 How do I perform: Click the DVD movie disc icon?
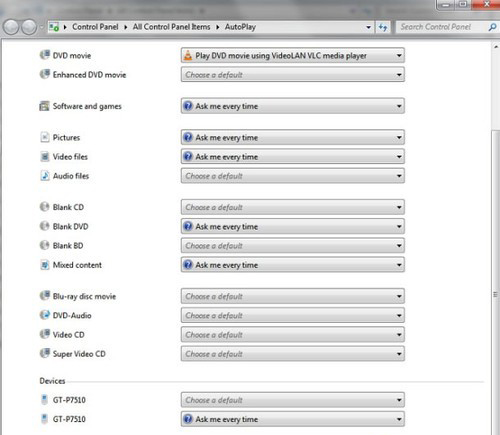click(x=44, y=55)
